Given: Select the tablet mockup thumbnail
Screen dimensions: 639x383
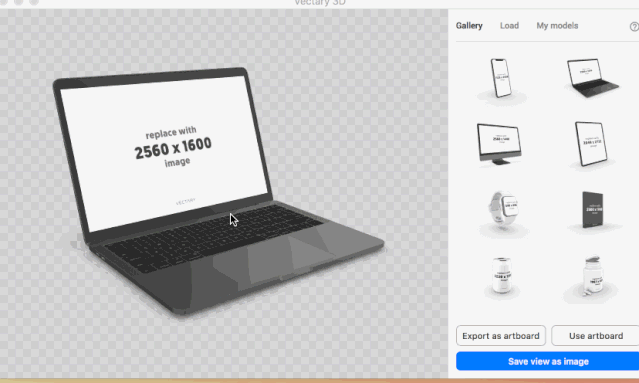Looking at the screenshot, I should pyautogui.click(x=591, y=144).
